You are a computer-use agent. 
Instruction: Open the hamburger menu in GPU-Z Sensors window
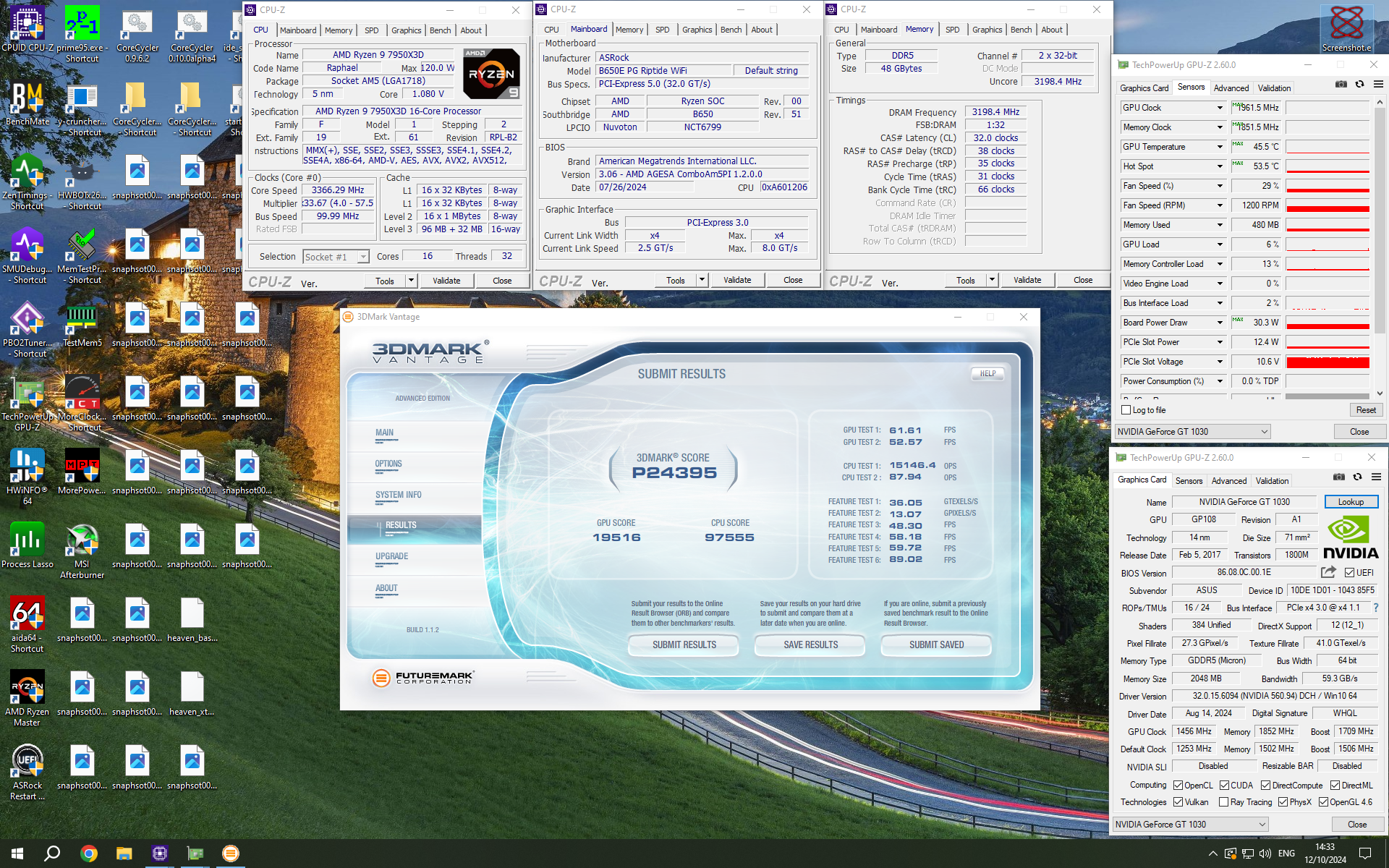pos(1378,84)
